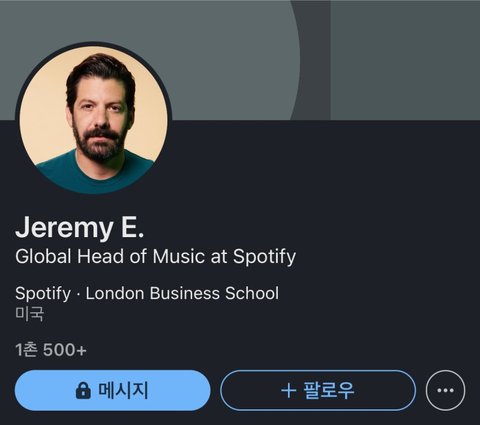Click the right dark-gray banner section
This screenshot has height=425, width=480.
tap(405, 60)
